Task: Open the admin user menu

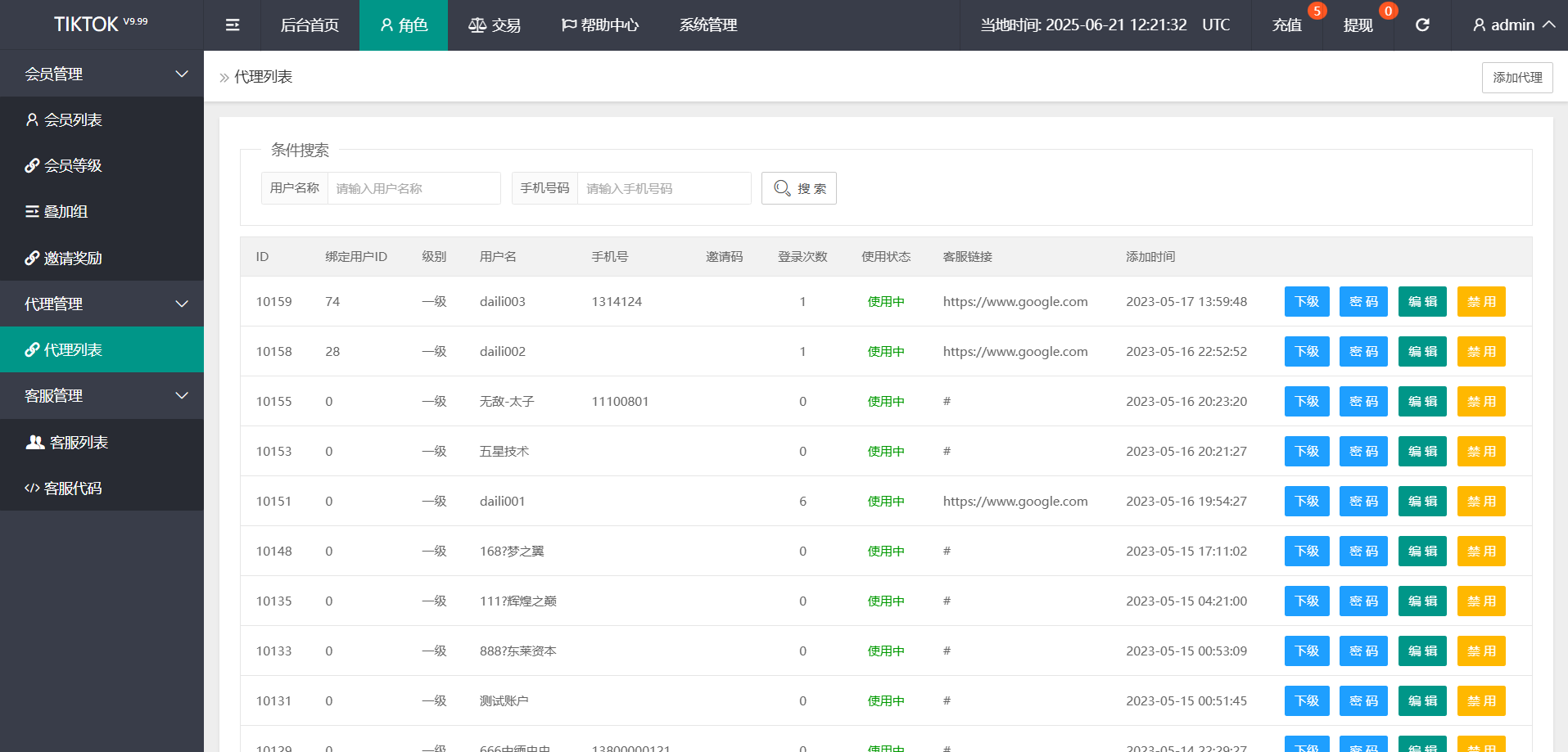Action: click(x=1513, y=25)
